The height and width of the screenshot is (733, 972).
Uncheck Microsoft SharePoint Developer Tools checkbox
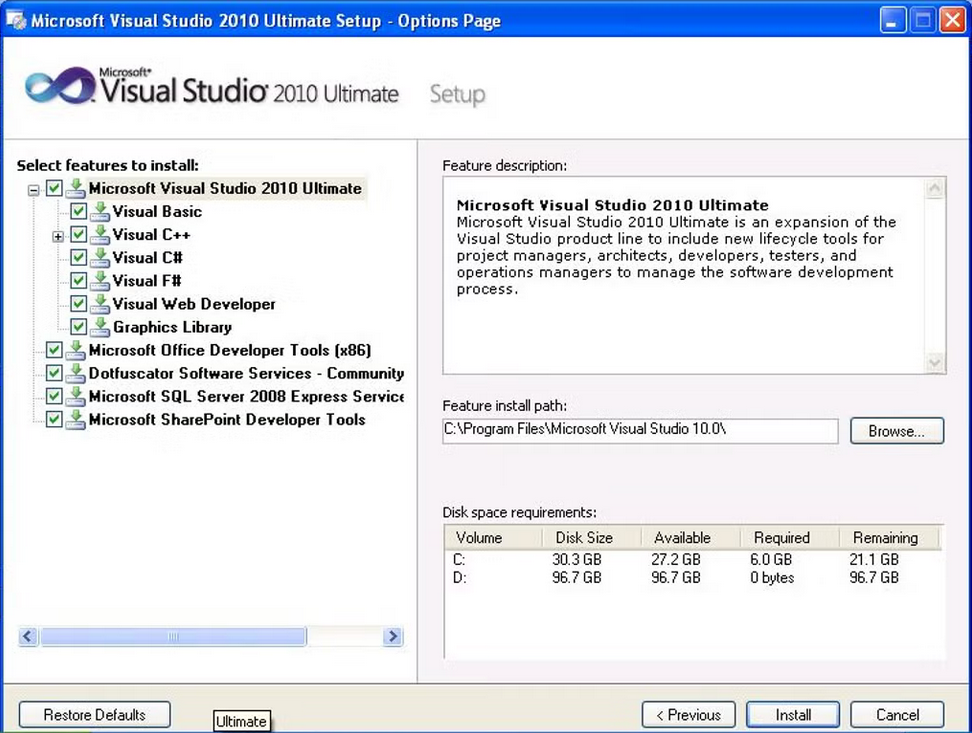pyautogui.click(x=55, y=419)
